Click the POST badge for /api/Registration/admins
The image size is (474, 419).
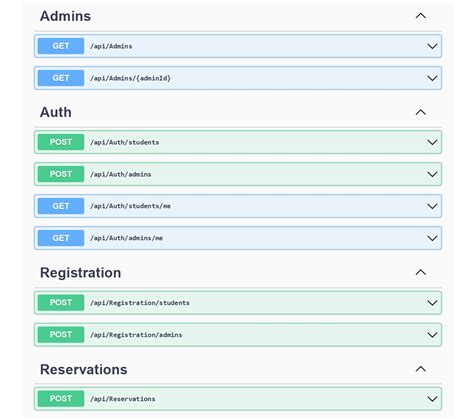pyautogui.click(x=61, y=335)
